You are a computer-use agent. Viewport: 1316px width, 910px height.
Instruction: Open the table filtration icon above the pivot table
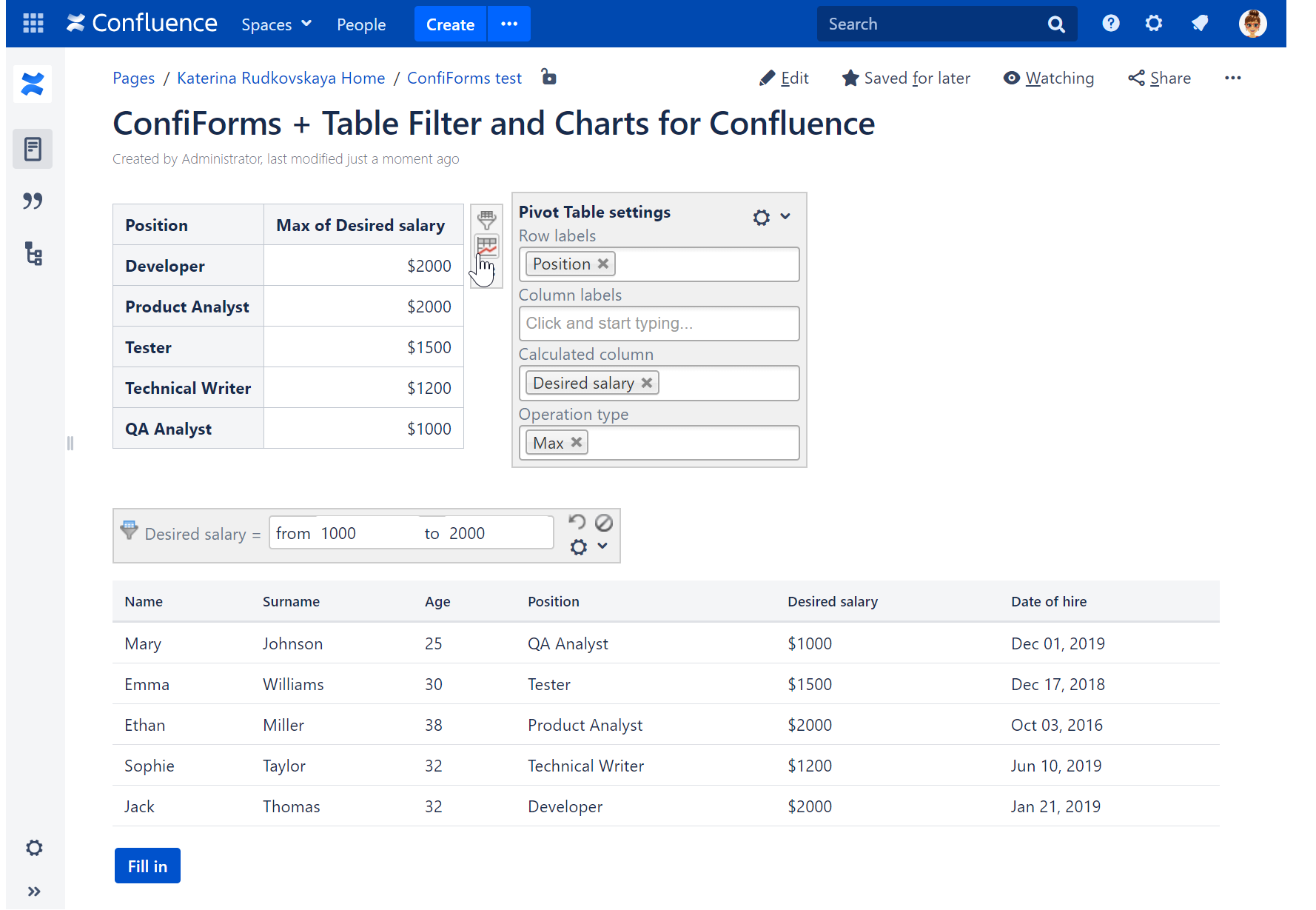[486, 219]
